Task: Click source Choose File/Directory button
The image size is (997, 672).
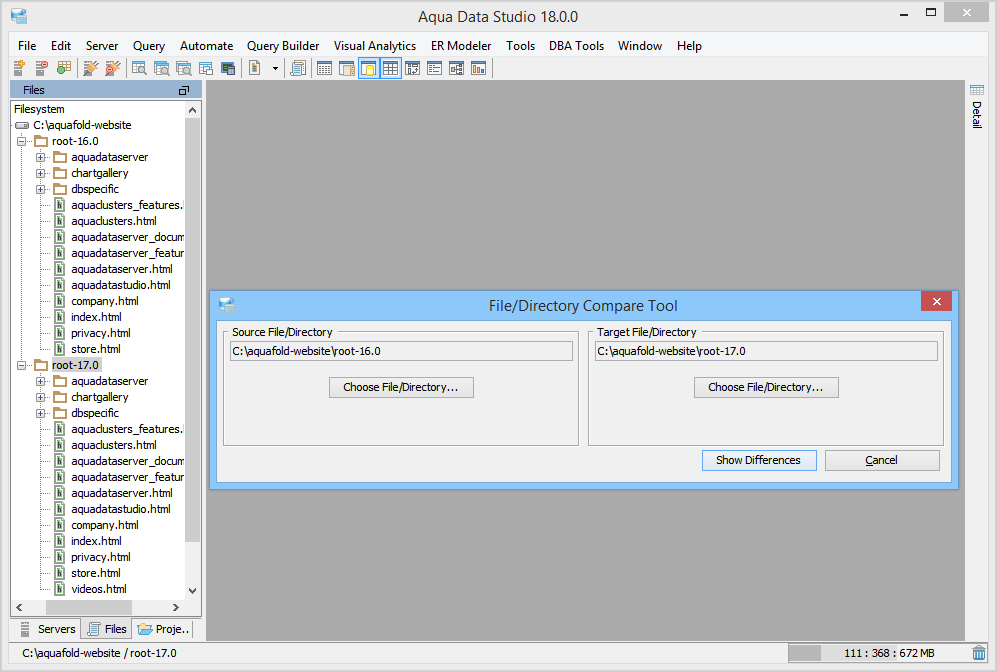Action: pyautogui.click(x=400, y=387)
